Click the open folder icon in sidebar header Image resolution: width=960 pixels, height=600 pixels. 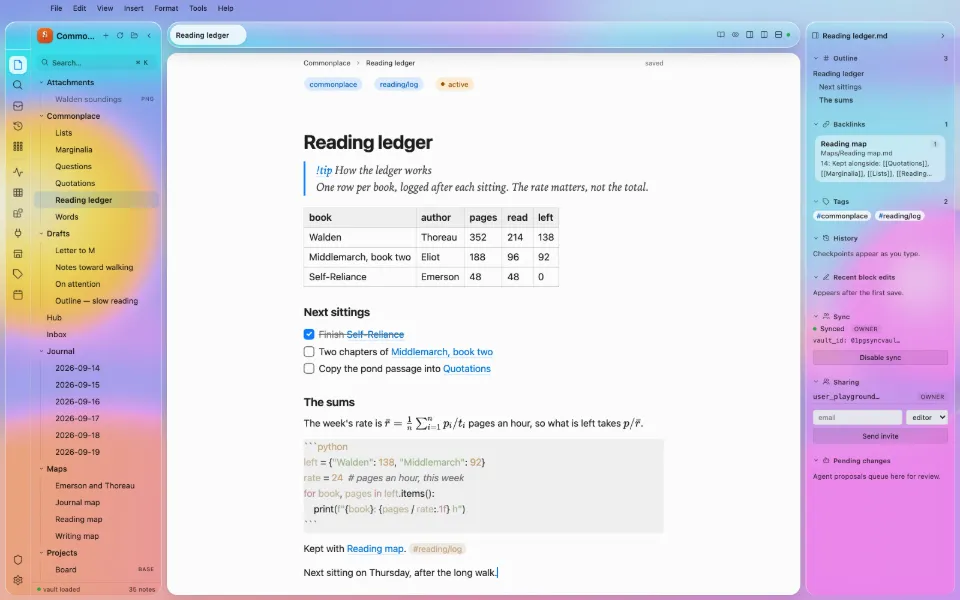point(134,36)
